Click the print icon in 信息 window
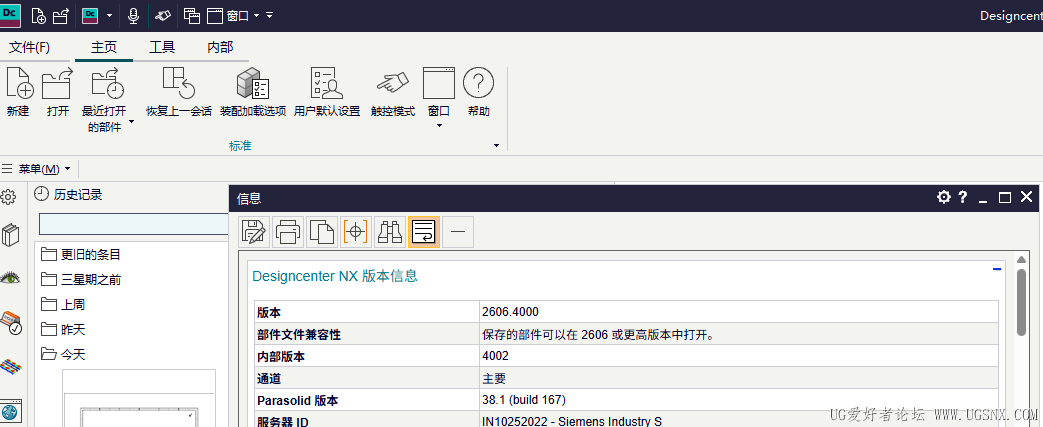1043x427 pixels. pos(289,232)
